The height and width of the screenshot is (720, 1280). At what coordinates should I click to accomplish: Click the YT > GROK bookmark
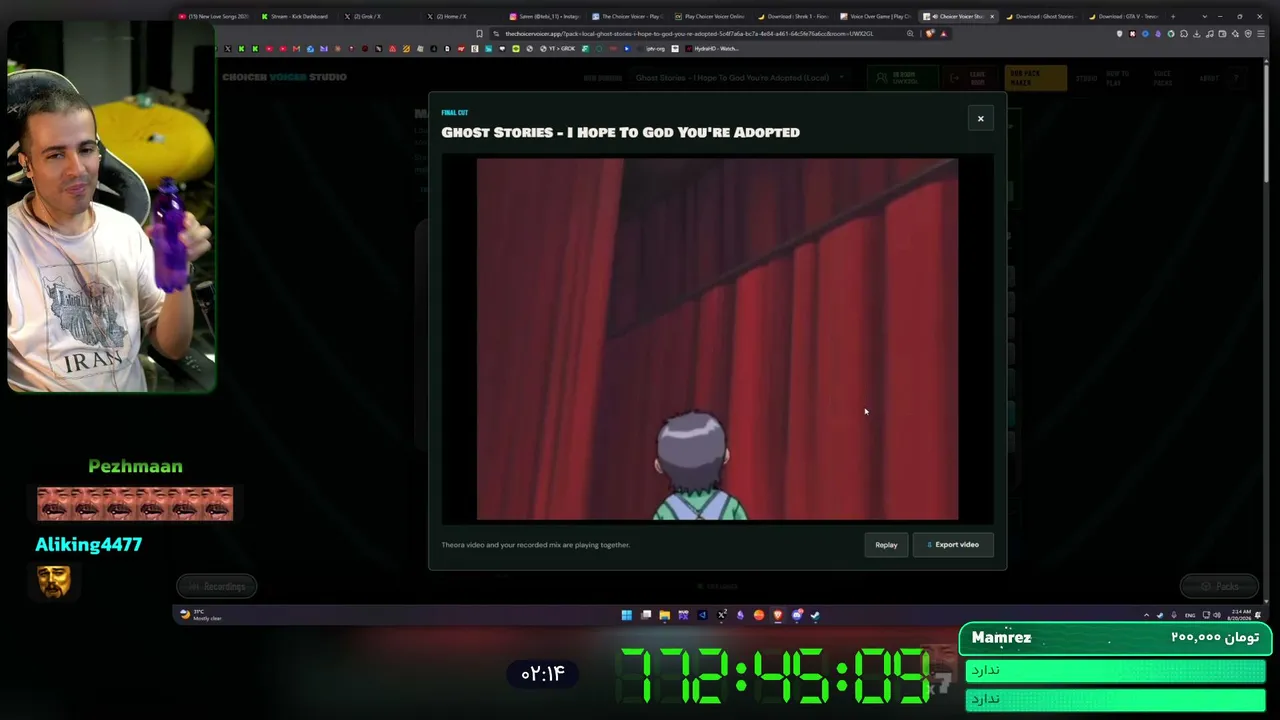pyautogui.click(x=558, y=48)
